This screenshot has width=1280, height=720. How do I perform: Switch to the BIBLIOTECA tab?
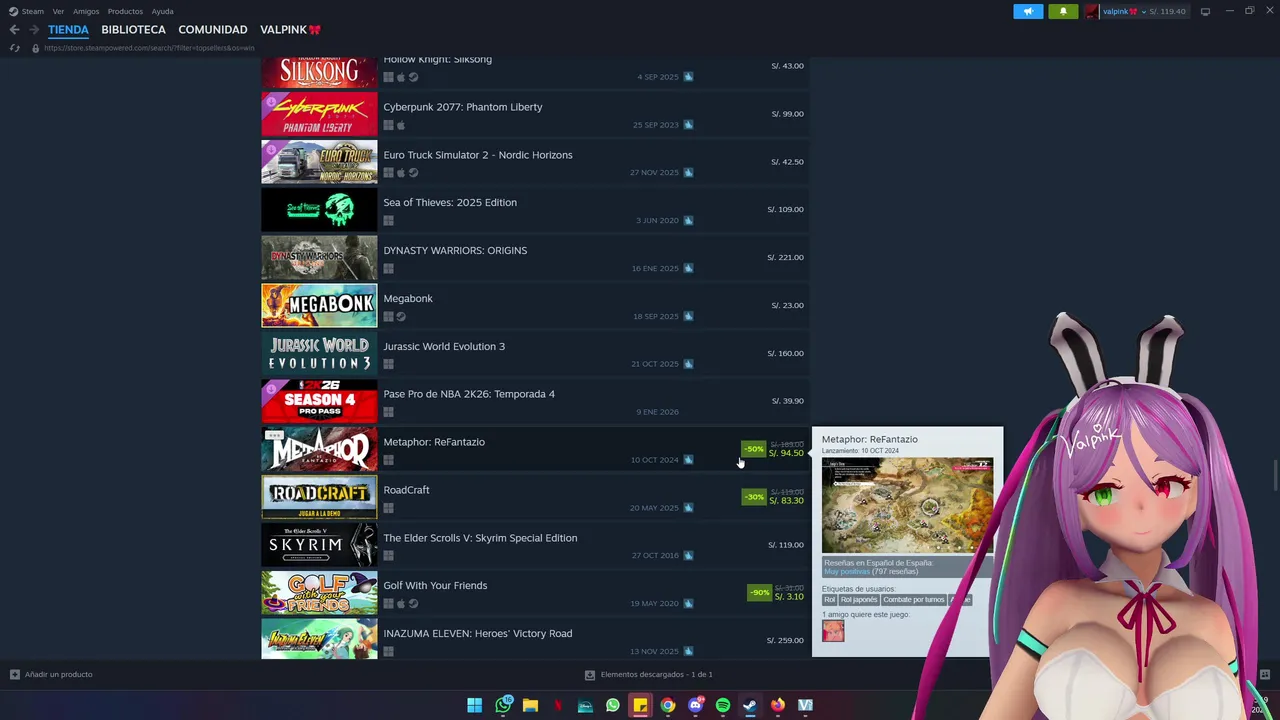pyautogui.click(x=133, y=30)
